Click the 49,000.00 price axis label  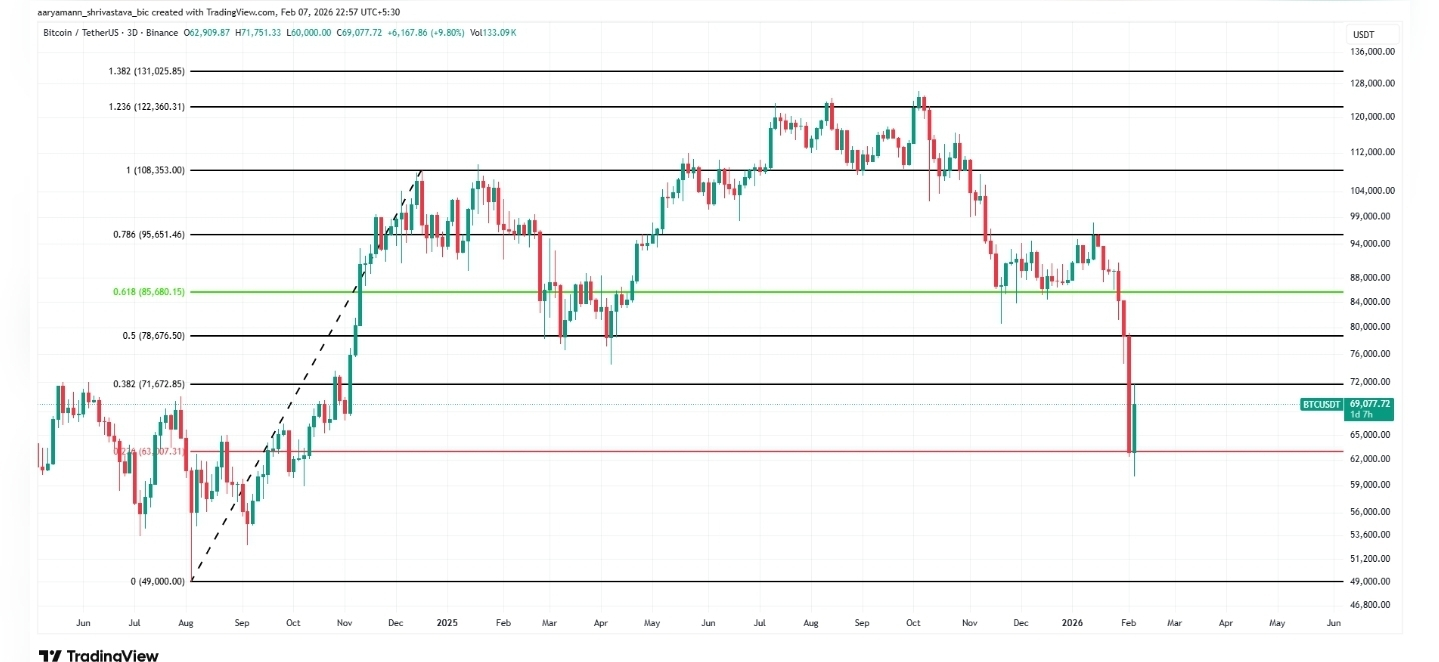pos(1369,581)
